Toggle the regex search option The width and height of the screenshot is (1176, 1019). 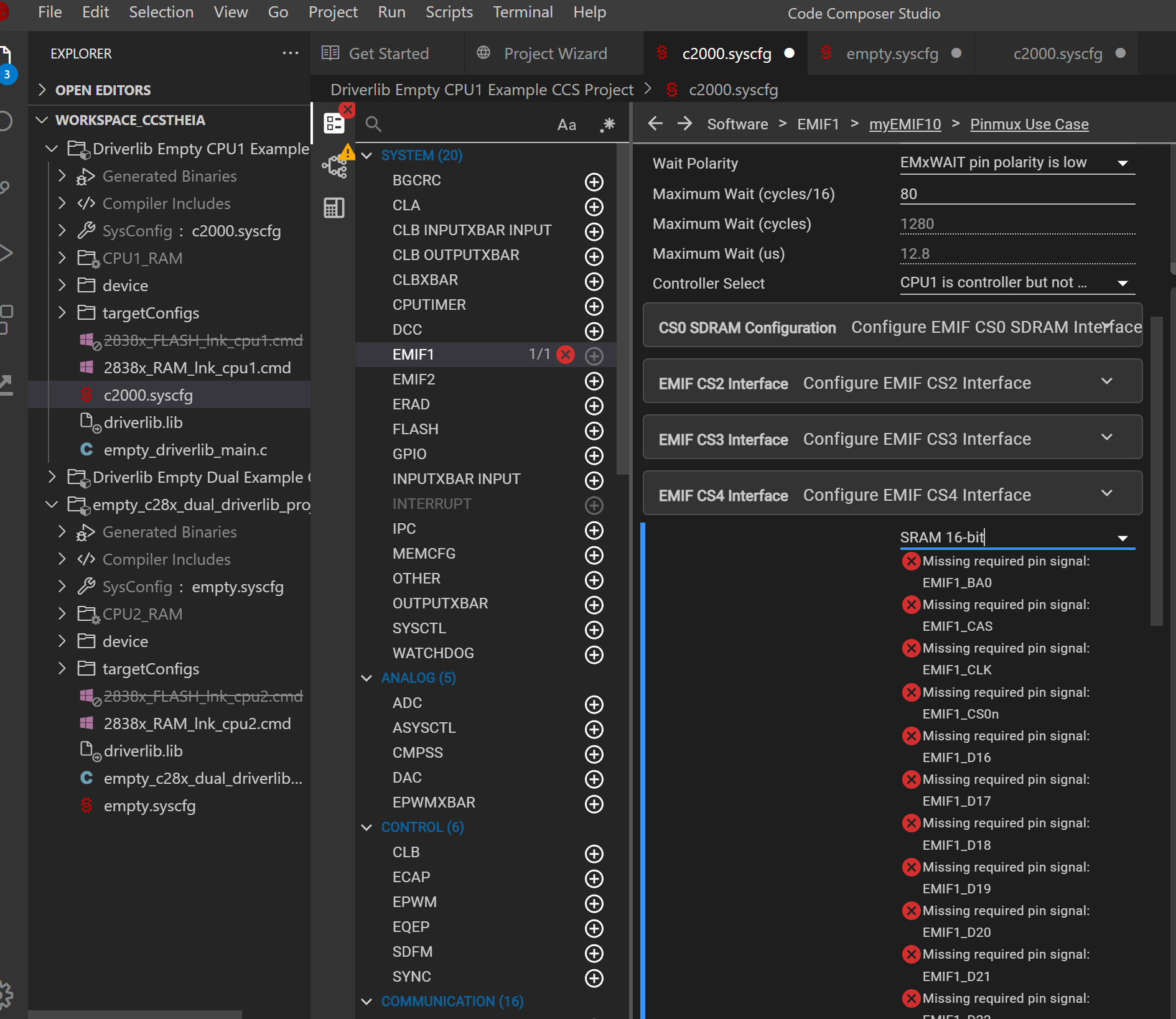click(x=607, y=125)
